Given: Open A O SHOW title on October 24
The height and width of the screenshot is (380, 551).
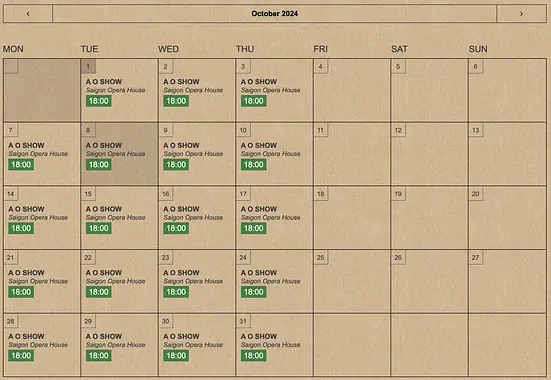Looking at the screenshot, I should [259, 272].
